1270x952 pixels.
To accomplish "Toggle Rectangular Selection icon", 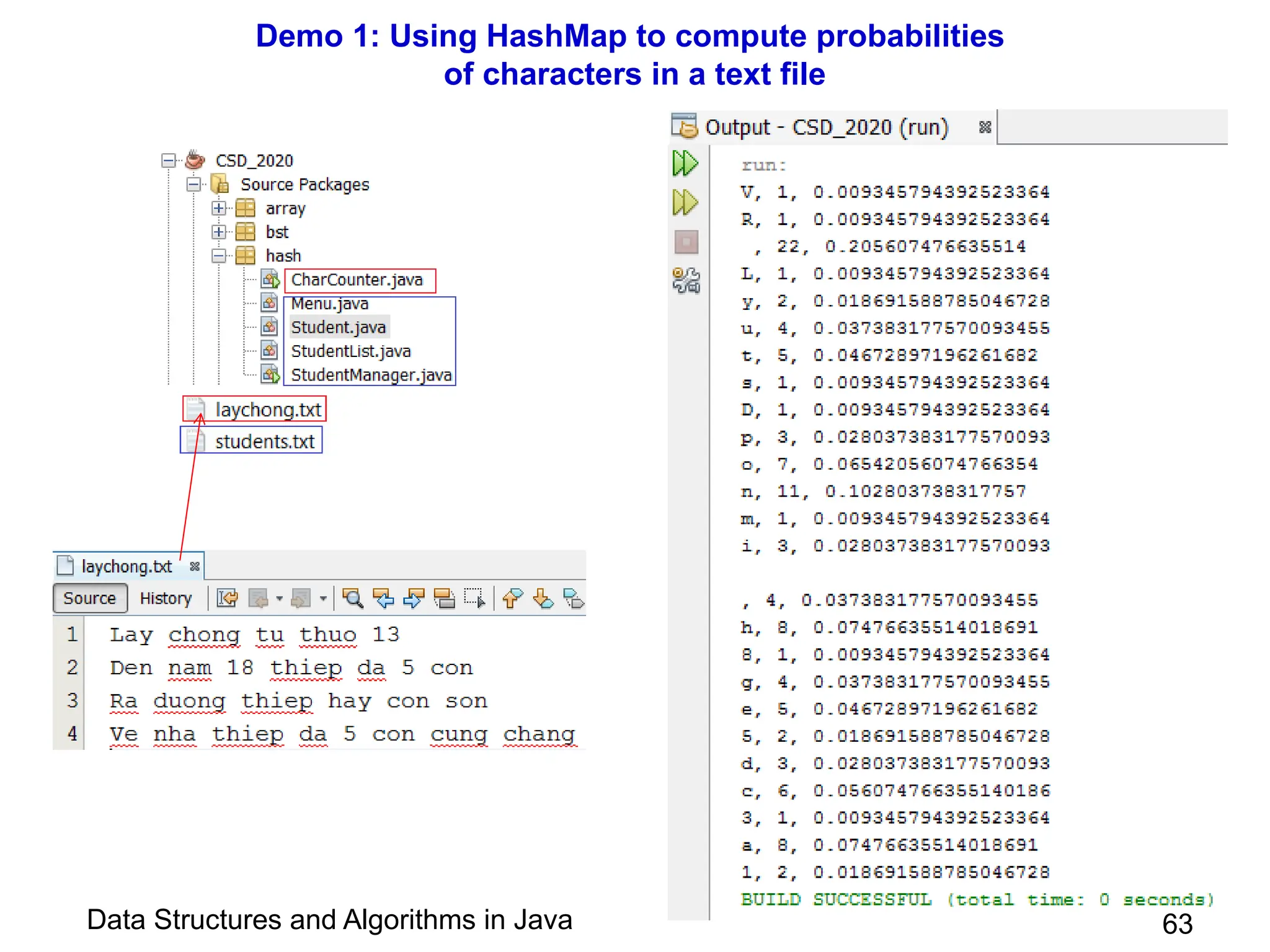I will coord(474,599).
